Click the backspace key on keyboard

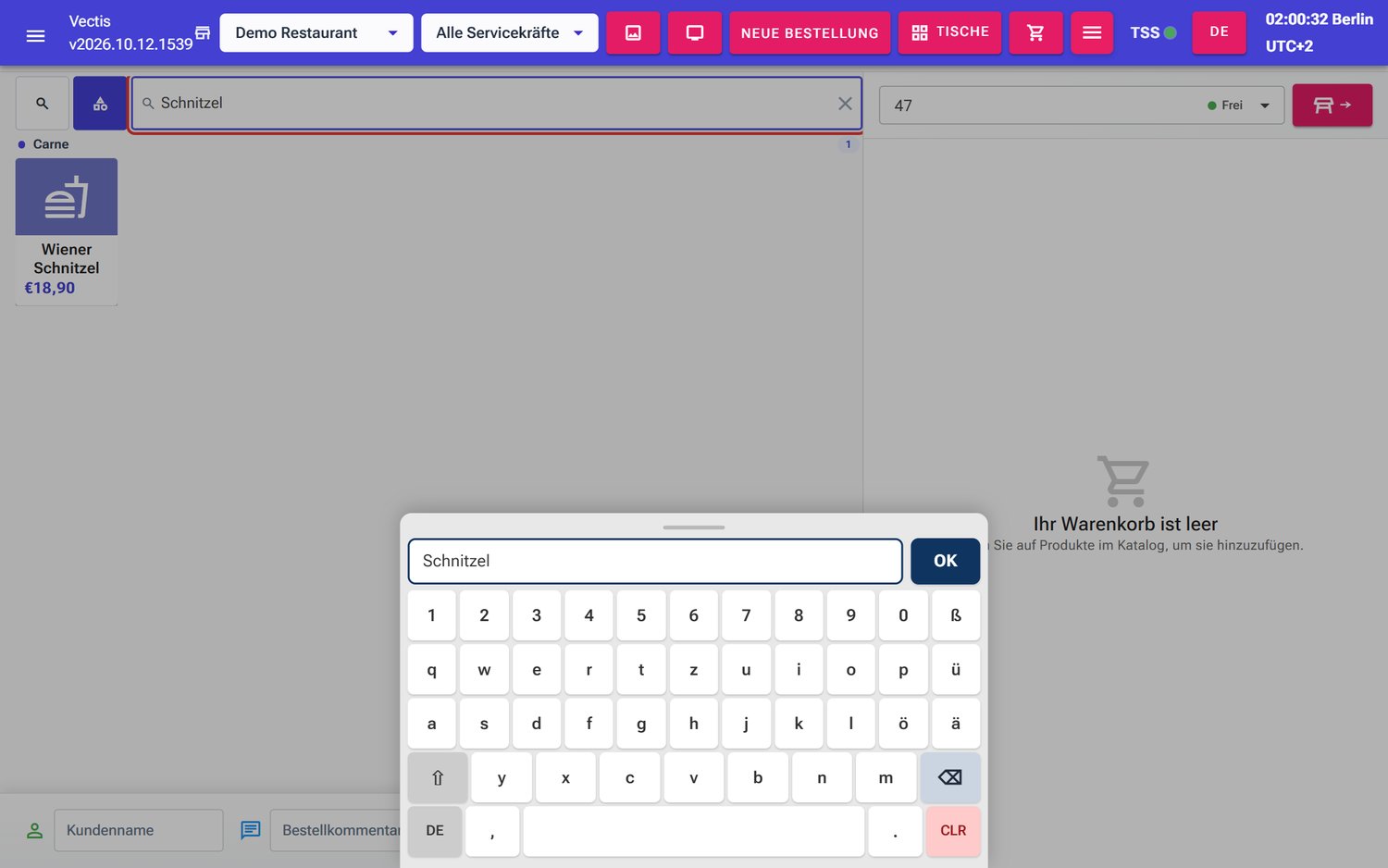pyautogui.click(x=950, y=777)
